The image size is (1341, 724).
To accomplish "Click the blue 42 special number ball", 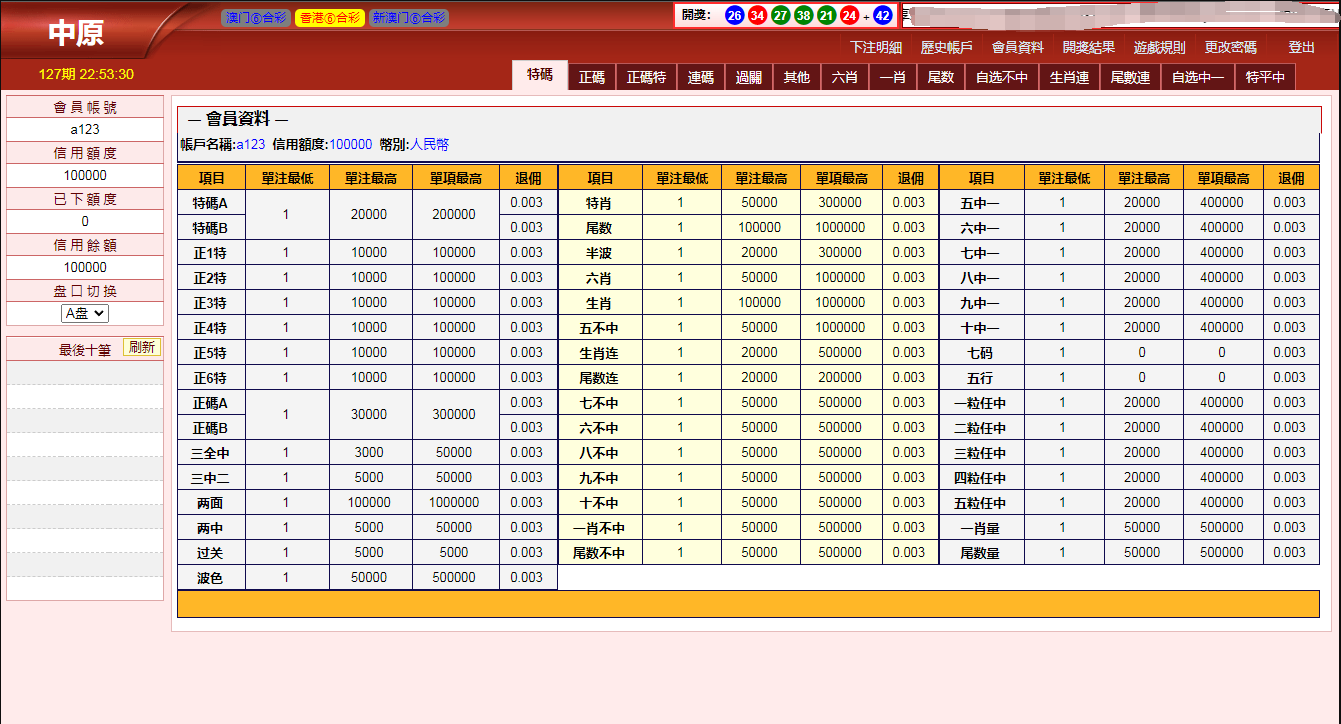I will (x=882, y=16).
